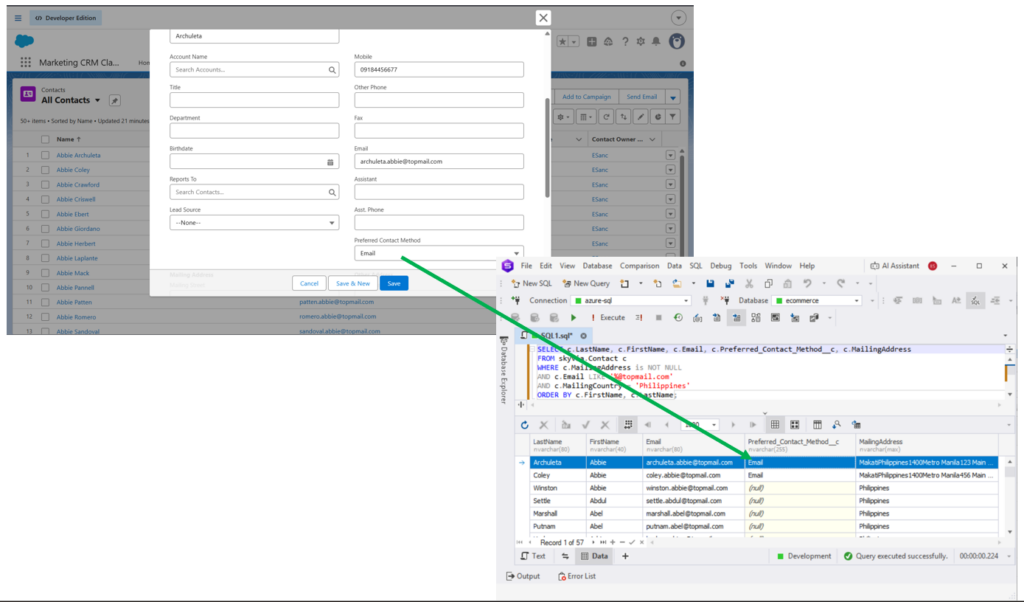
Task: Toggle the select-all contacts checkbox
Action: coord(45,139)
